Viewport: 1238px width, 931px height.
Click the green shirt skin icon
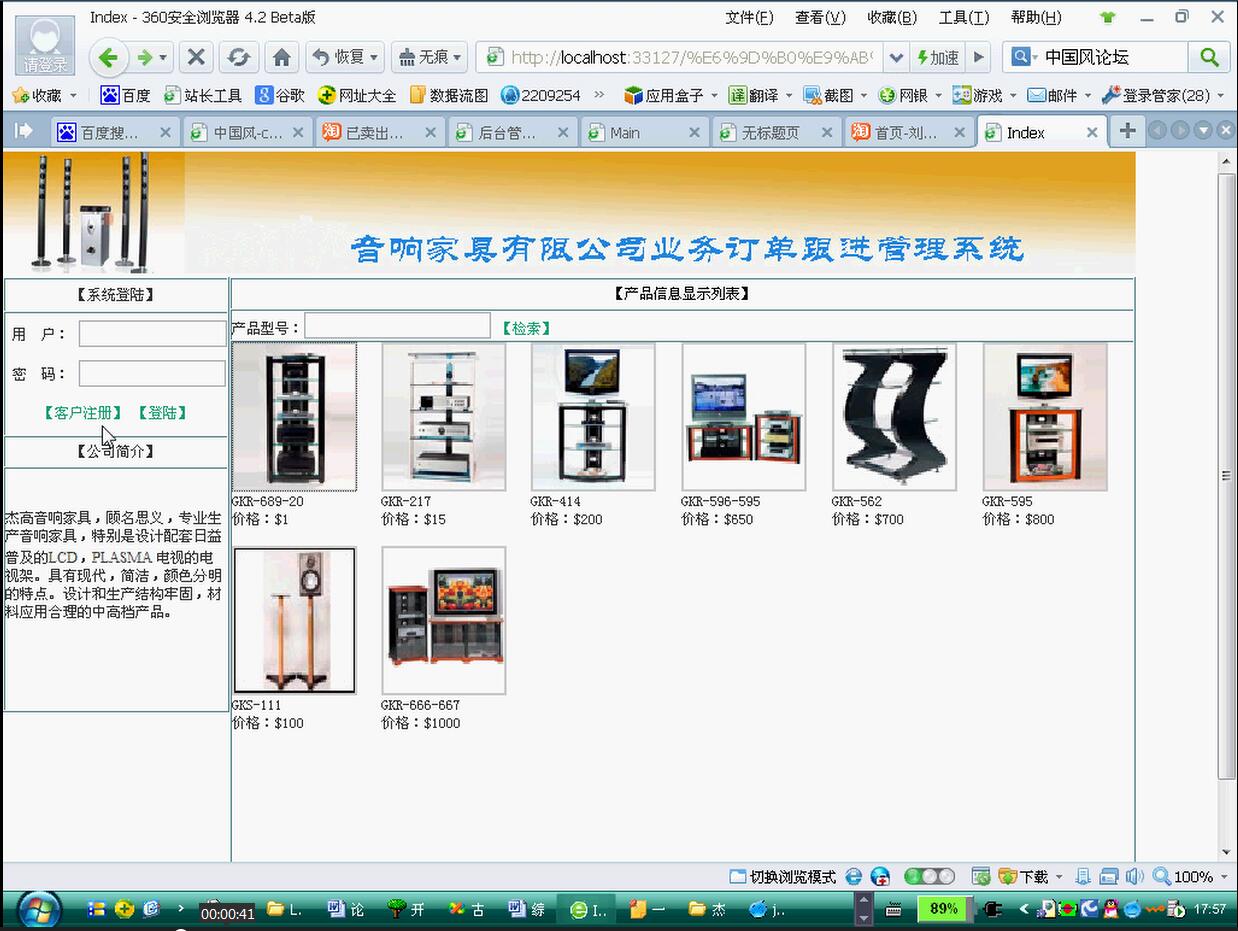(x=1107, y=17)
